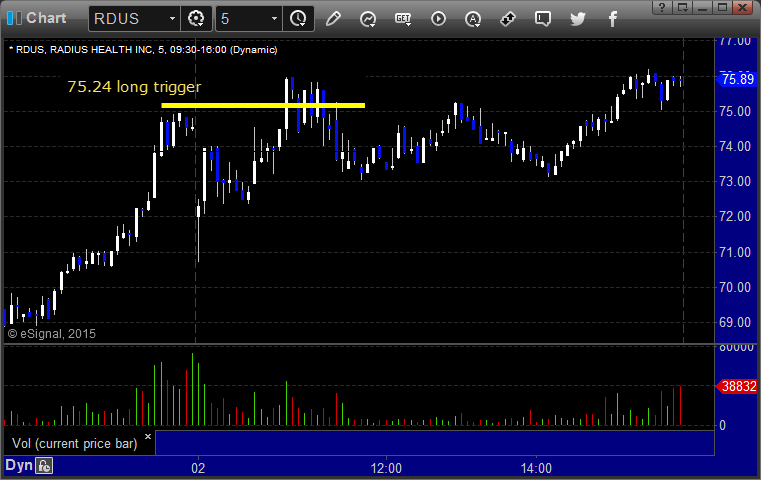Share chart via Twitter icon
761x480 pixels.
pos(578,19)
